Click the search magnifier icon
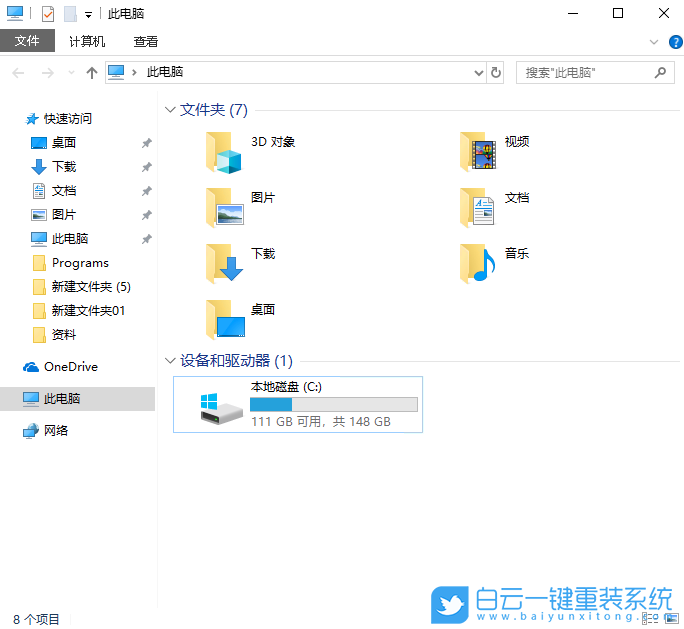Image resolution: width=684 pixels, height=629 pixels. coord(660,72)
